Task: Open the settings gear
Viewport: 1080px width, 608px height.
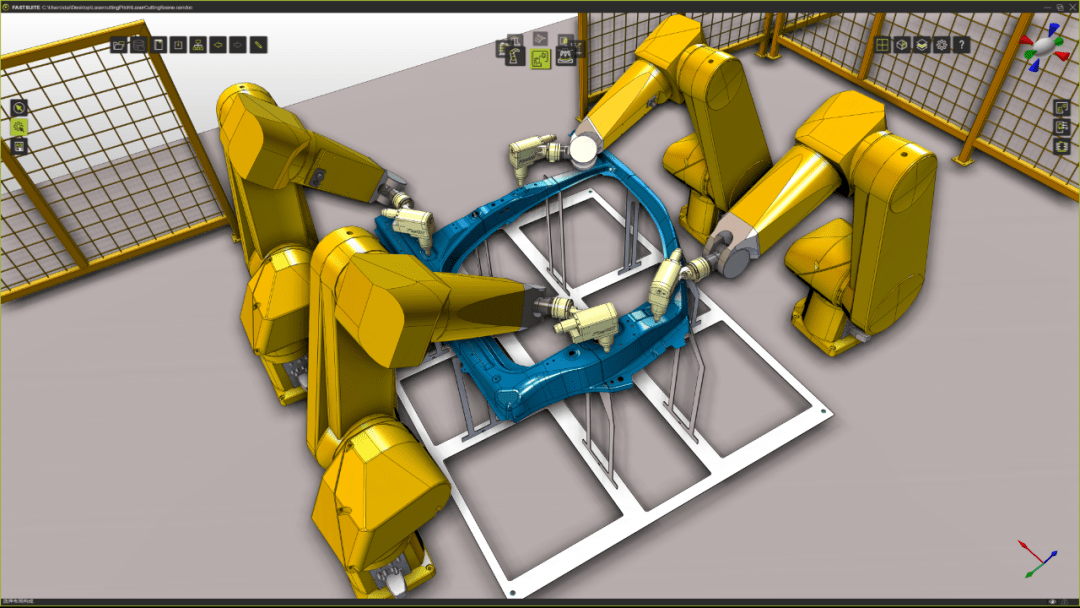Action: click(941, 45)
